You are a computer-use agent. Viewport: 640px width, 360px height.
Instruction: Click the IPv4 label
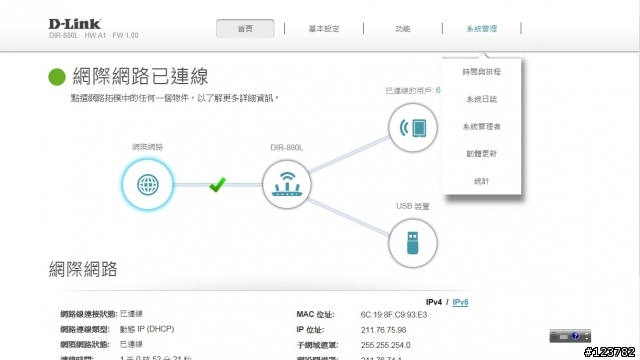coord(434,302)
